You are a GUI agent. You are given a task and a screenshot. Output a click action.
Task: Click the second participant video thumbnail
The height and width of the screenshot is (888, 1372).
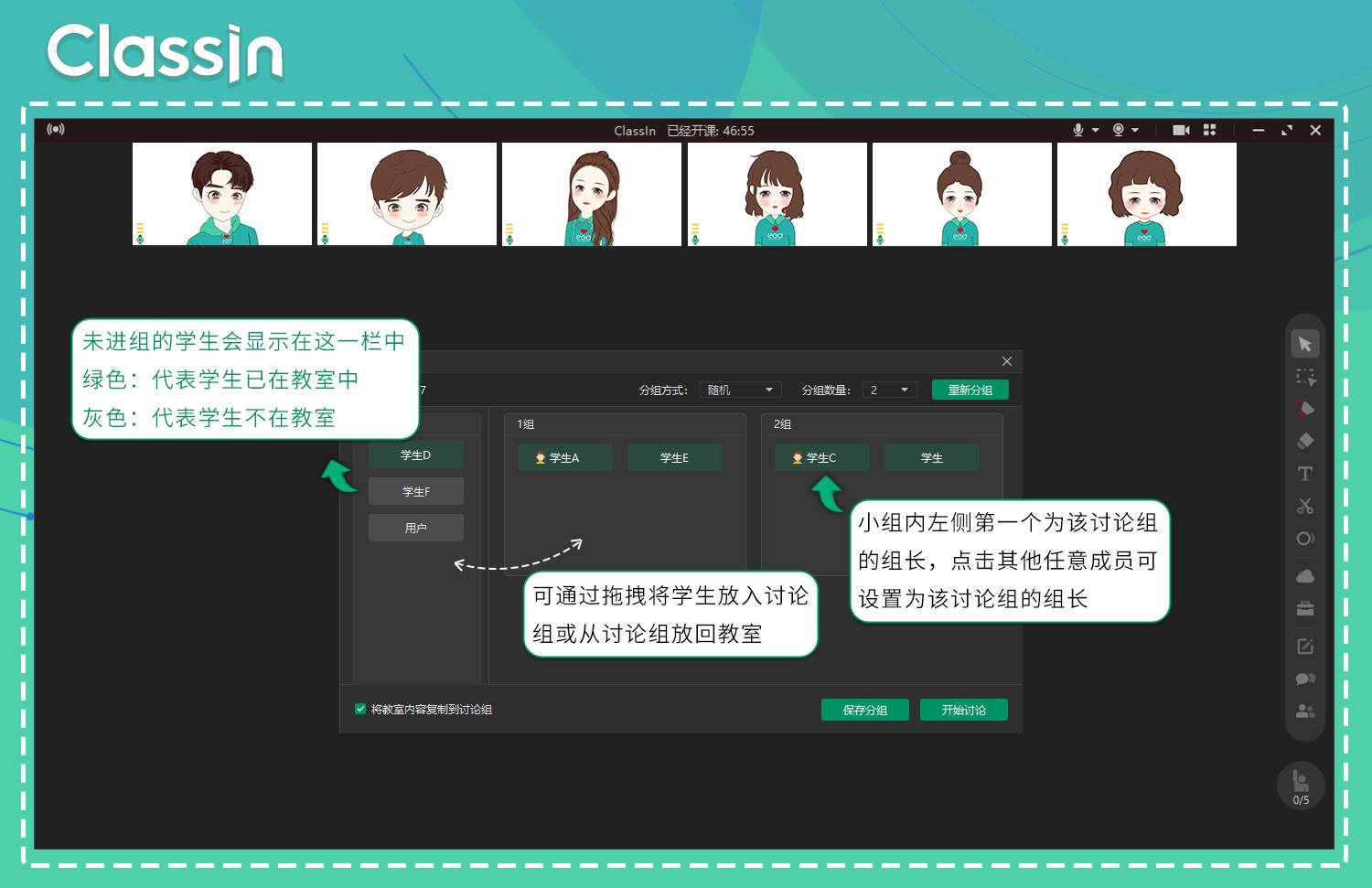(x=407, y=194)
